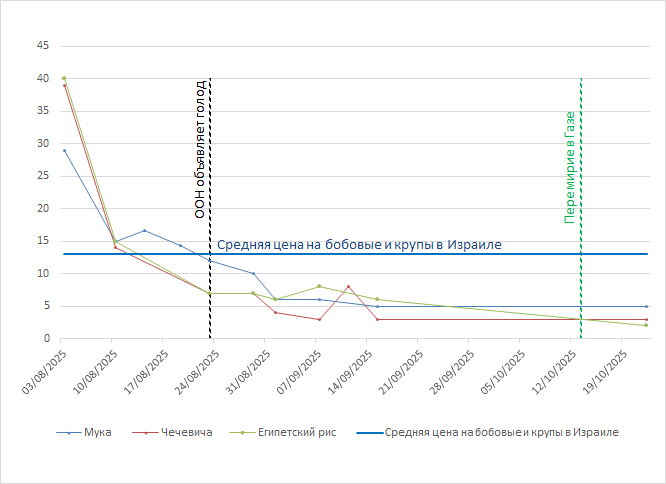Click the first Мука data point at 29
The height and width of the screenshot is (484, 666).
coord(64,150)
